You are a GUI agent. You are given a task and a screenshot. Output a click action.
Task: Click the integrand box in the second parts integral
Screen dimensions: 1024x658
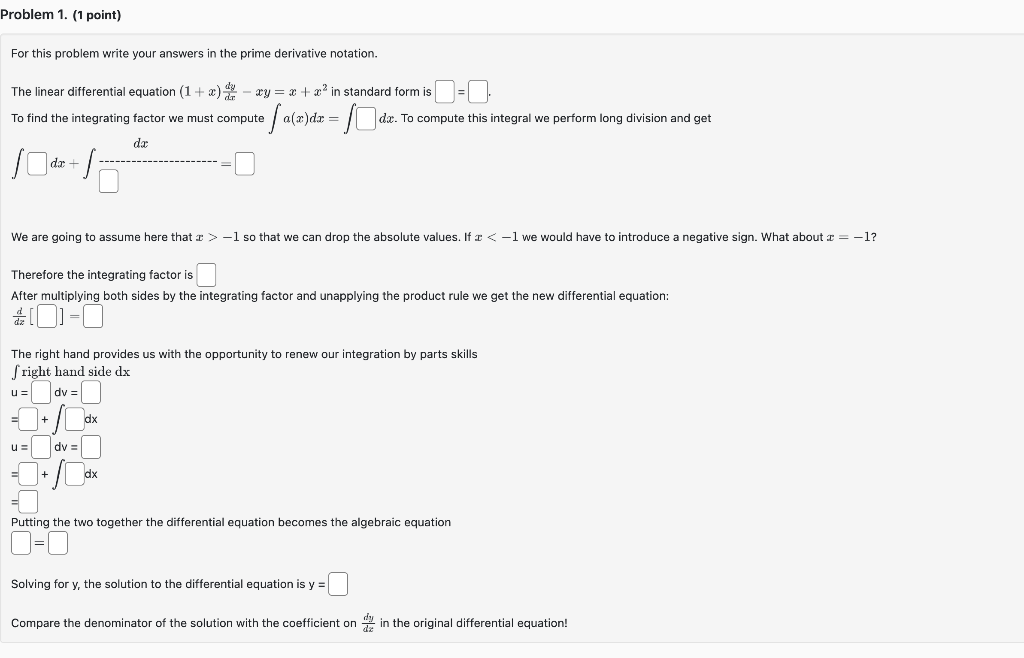(75, 474)
